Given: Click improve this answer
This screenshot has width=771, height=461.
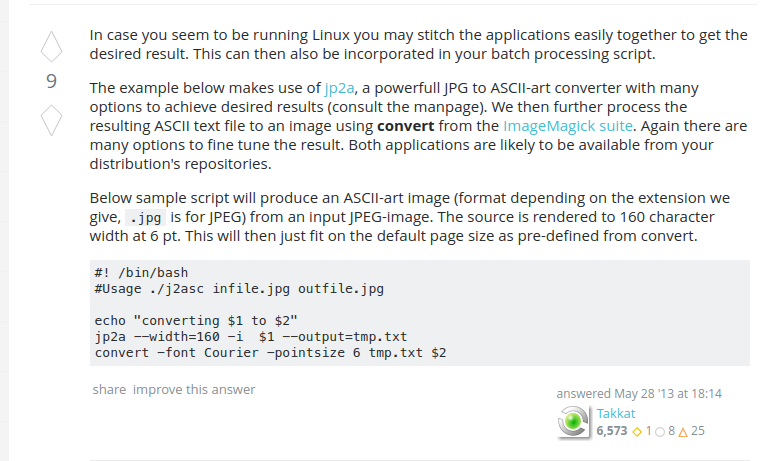Looking at the screenshot, I should pos(194,389).
